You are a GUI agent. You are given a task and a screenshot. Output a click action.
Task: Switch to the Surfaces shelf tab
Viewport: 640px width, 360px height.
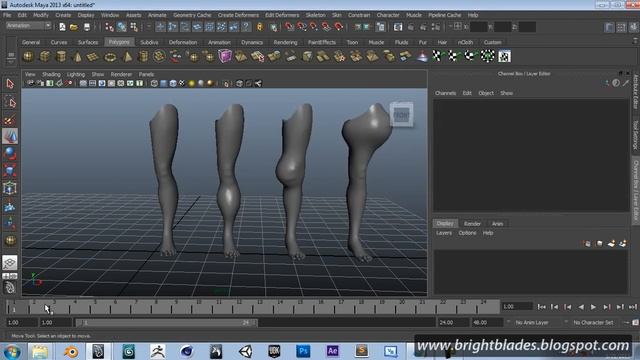pos(88,42)
